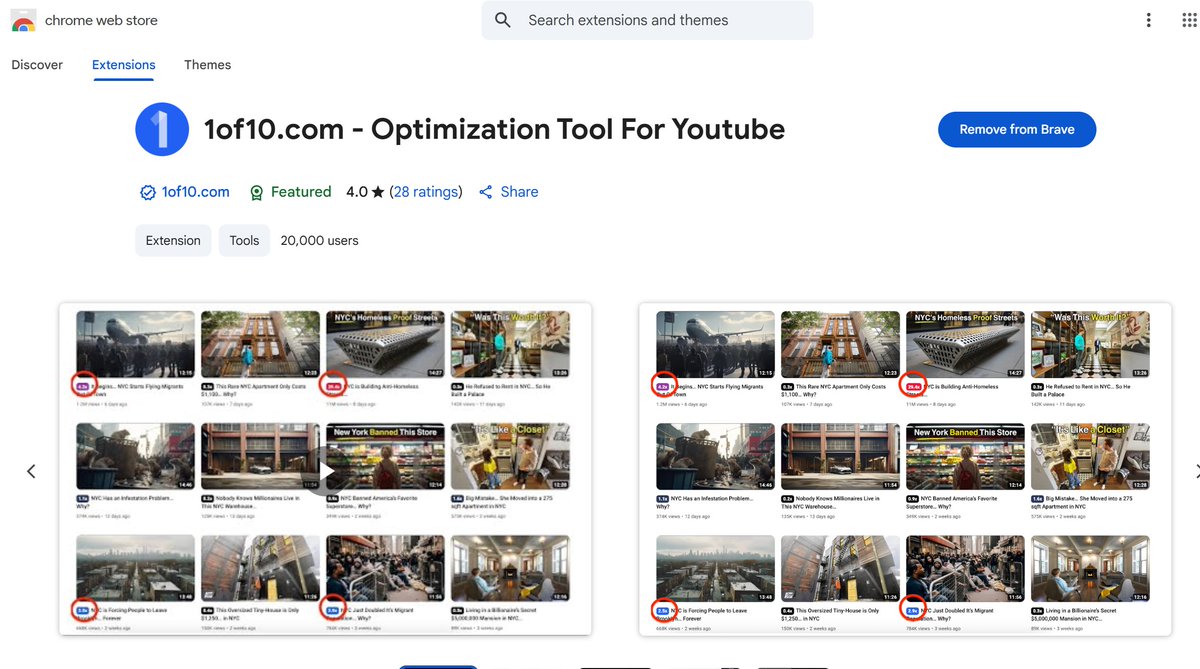Go to the next screenshot with right arrow
Screen dimensions: 1200x669
[x=1196, y=471]
